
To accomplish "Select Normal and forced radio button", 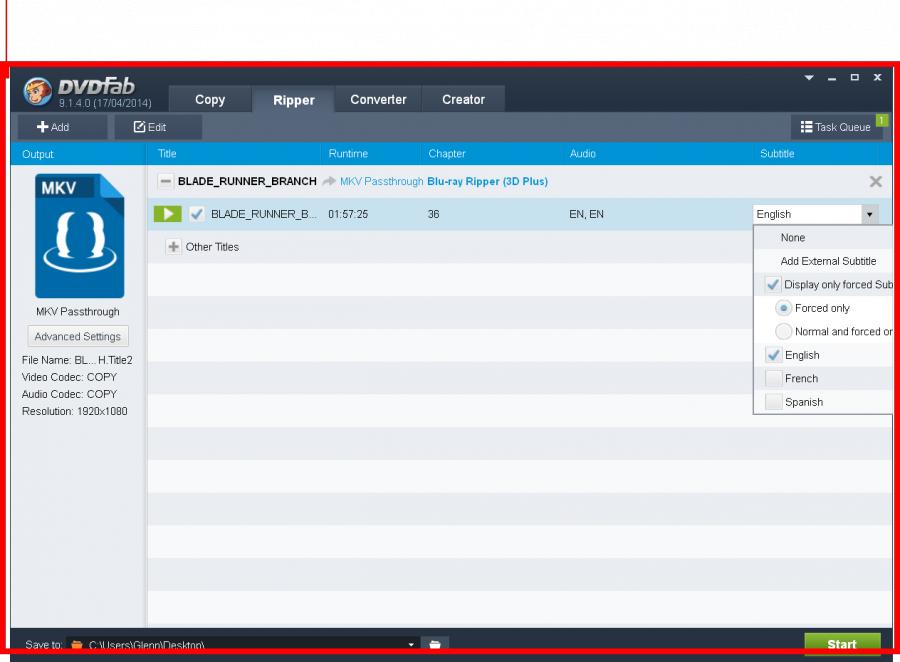I will [783, 331].
